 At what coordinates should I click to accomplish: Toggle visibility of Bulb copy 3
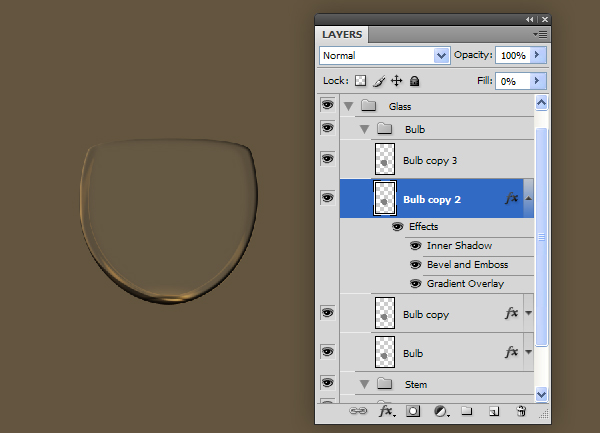pyautogui.click(x=328, y=158)
